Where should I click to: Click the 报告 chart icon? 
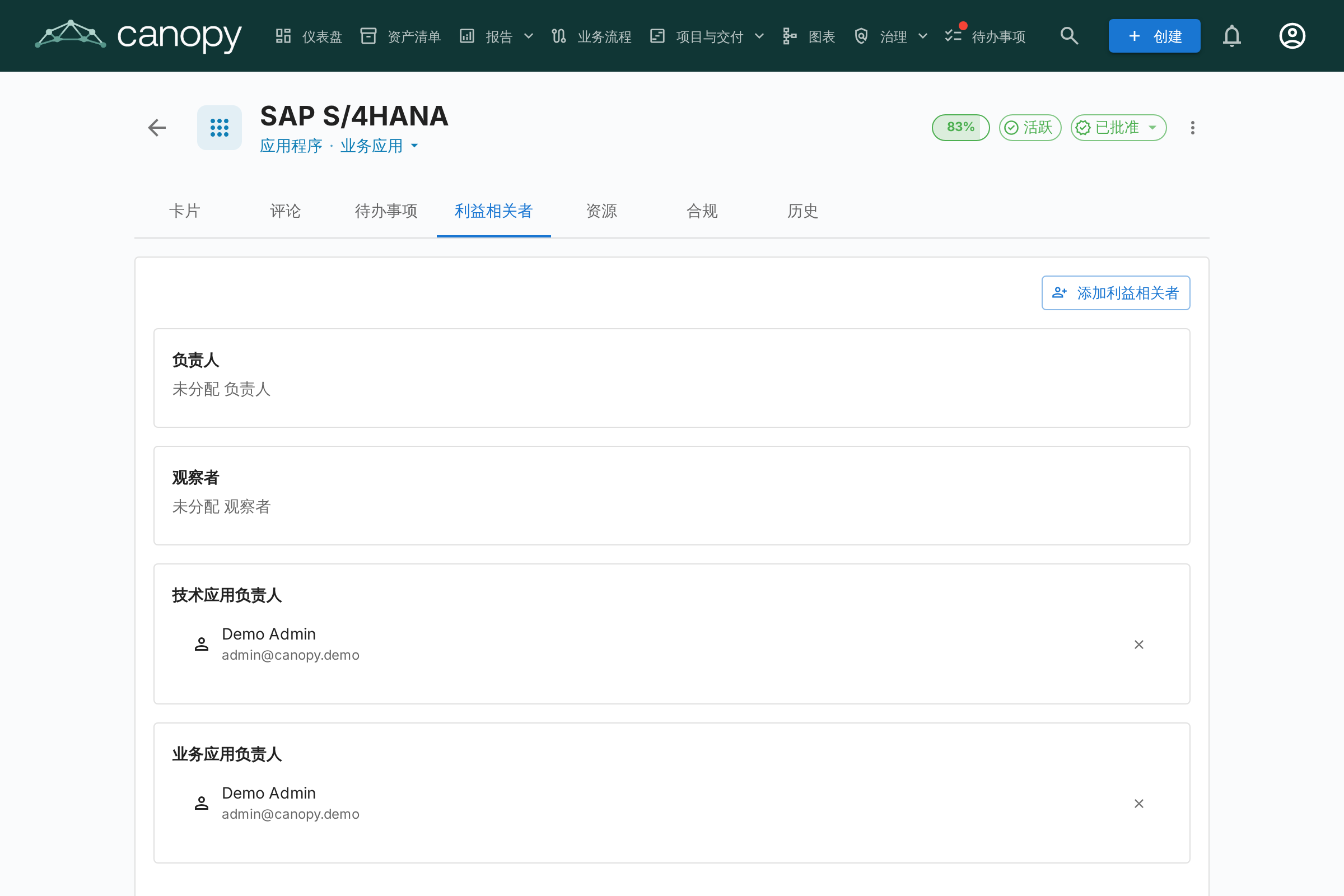(x=467, y=36)
